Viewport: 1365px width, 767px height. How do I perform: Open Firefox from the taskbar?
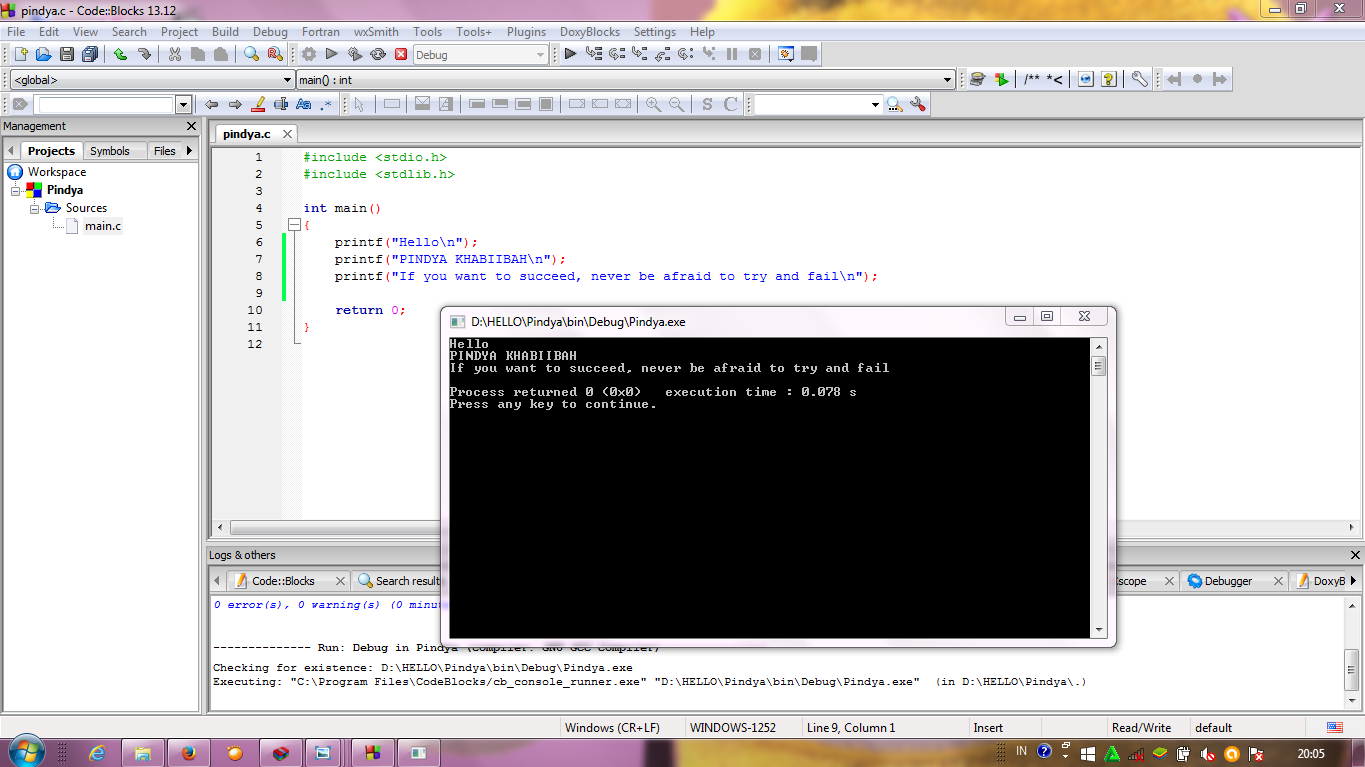click(188, 753)
